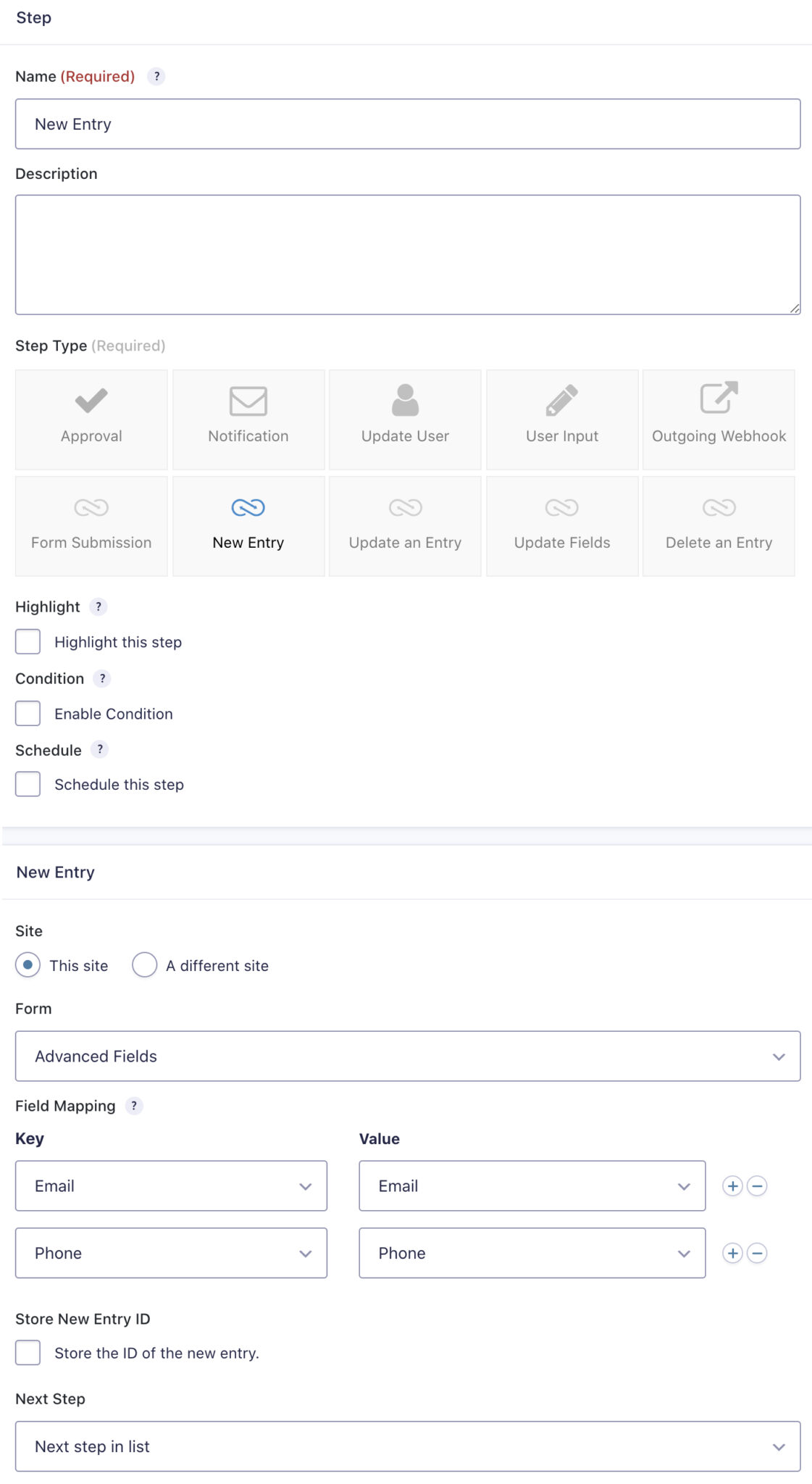Select the Approval step type
Image resolution: width=812 pixels, height=1484 pixels.
[91, 419]
